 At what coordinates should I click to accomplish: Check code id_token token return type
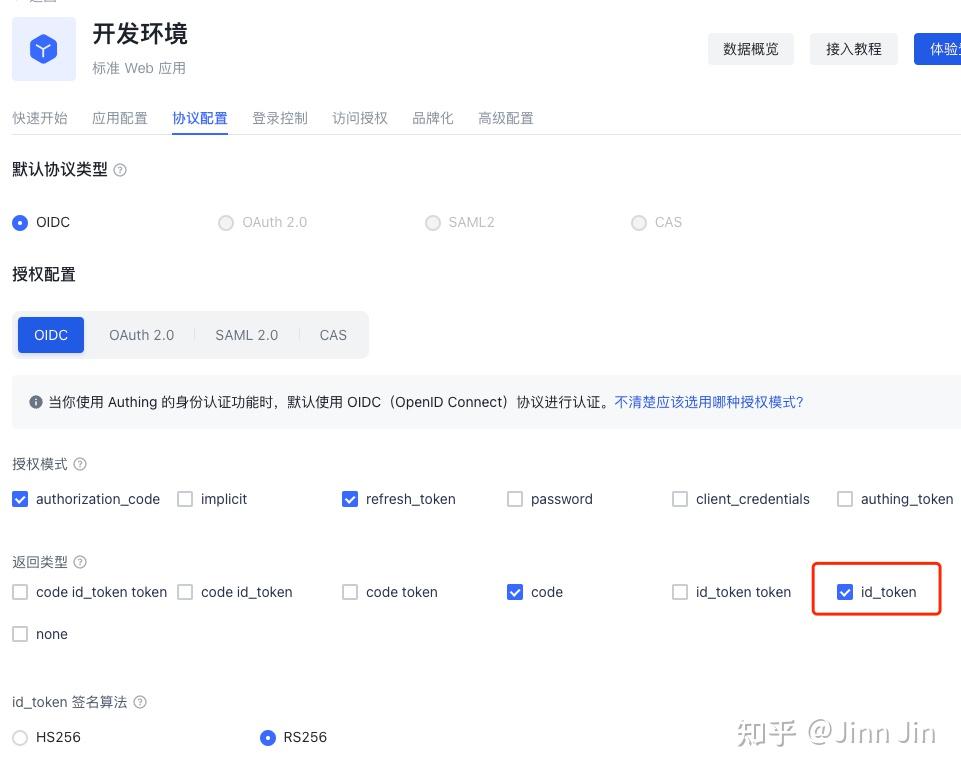coord(20,592)
